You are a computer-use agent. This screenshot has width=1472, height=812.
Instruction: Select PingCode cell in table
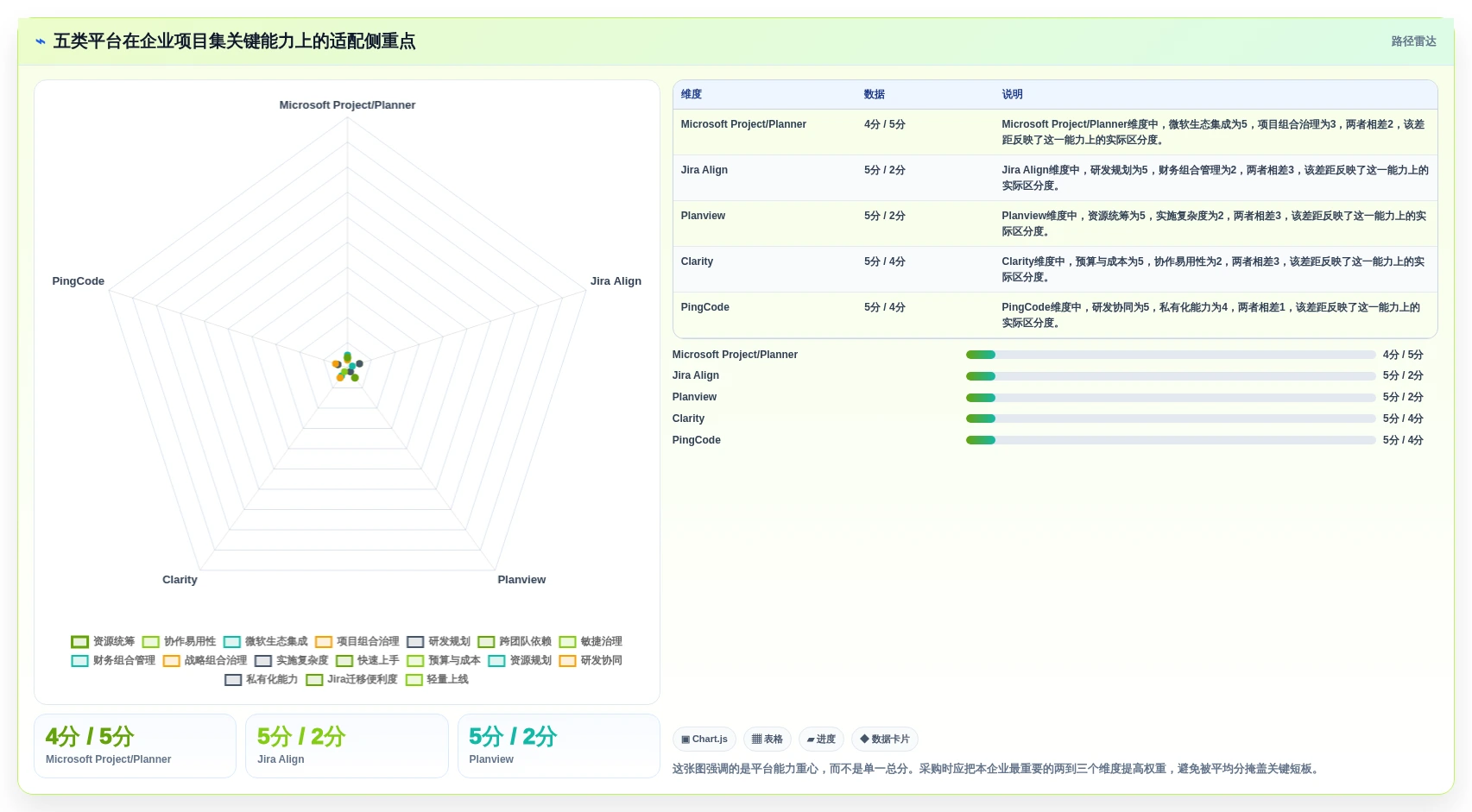click(704, 307)
